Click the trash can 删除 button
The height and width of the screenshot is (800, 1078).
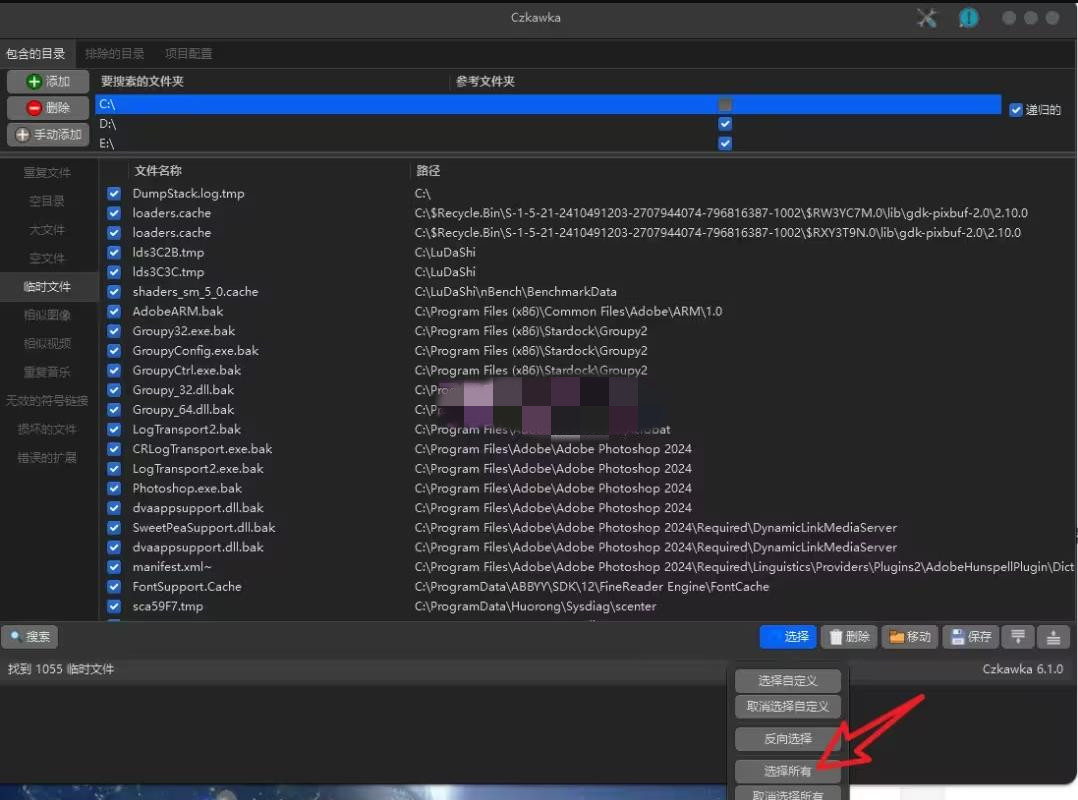click(x=848, y=636)
